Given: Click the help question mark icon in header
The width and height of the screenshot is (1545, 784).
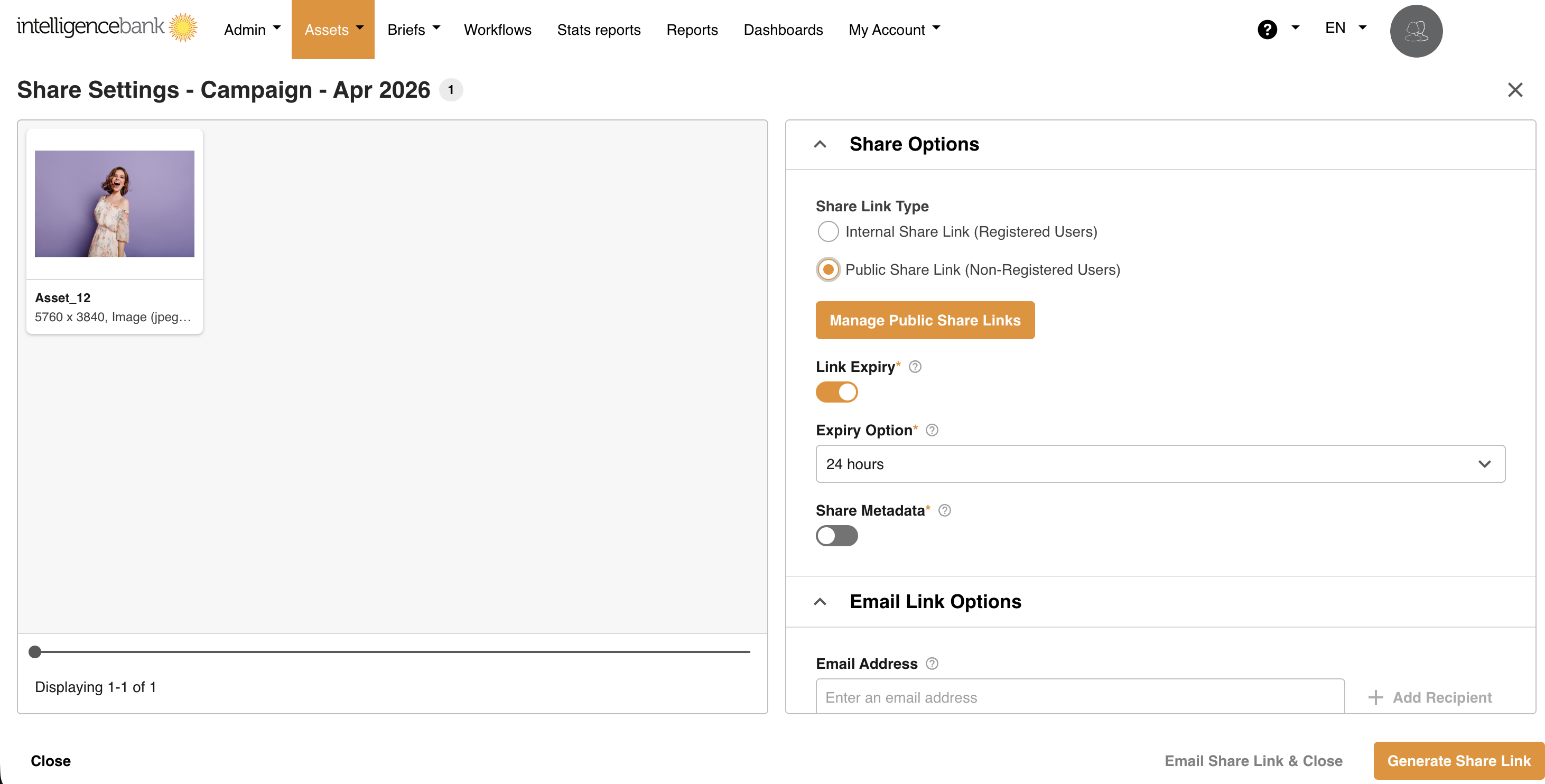Looking at the screenshot, I should click(1267, 30).
